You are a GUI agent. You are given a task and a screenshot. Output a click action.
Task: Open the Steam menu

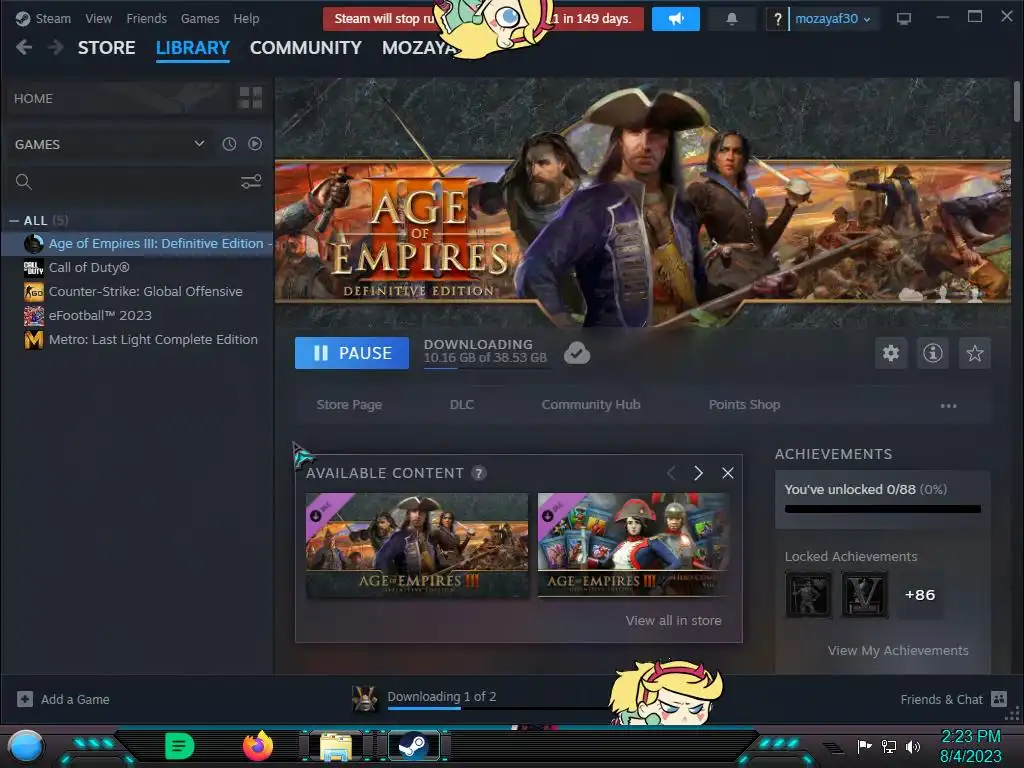[x=53, y=19]
